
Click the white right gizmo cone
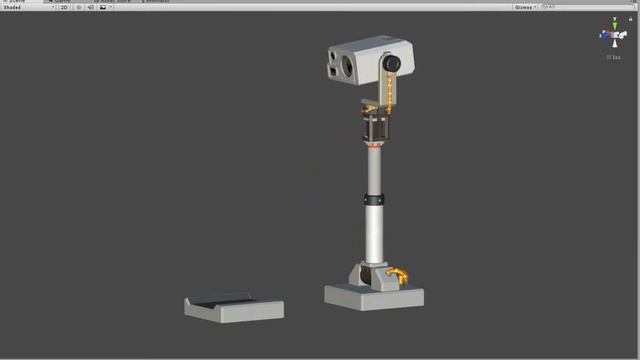pos(623,36)
